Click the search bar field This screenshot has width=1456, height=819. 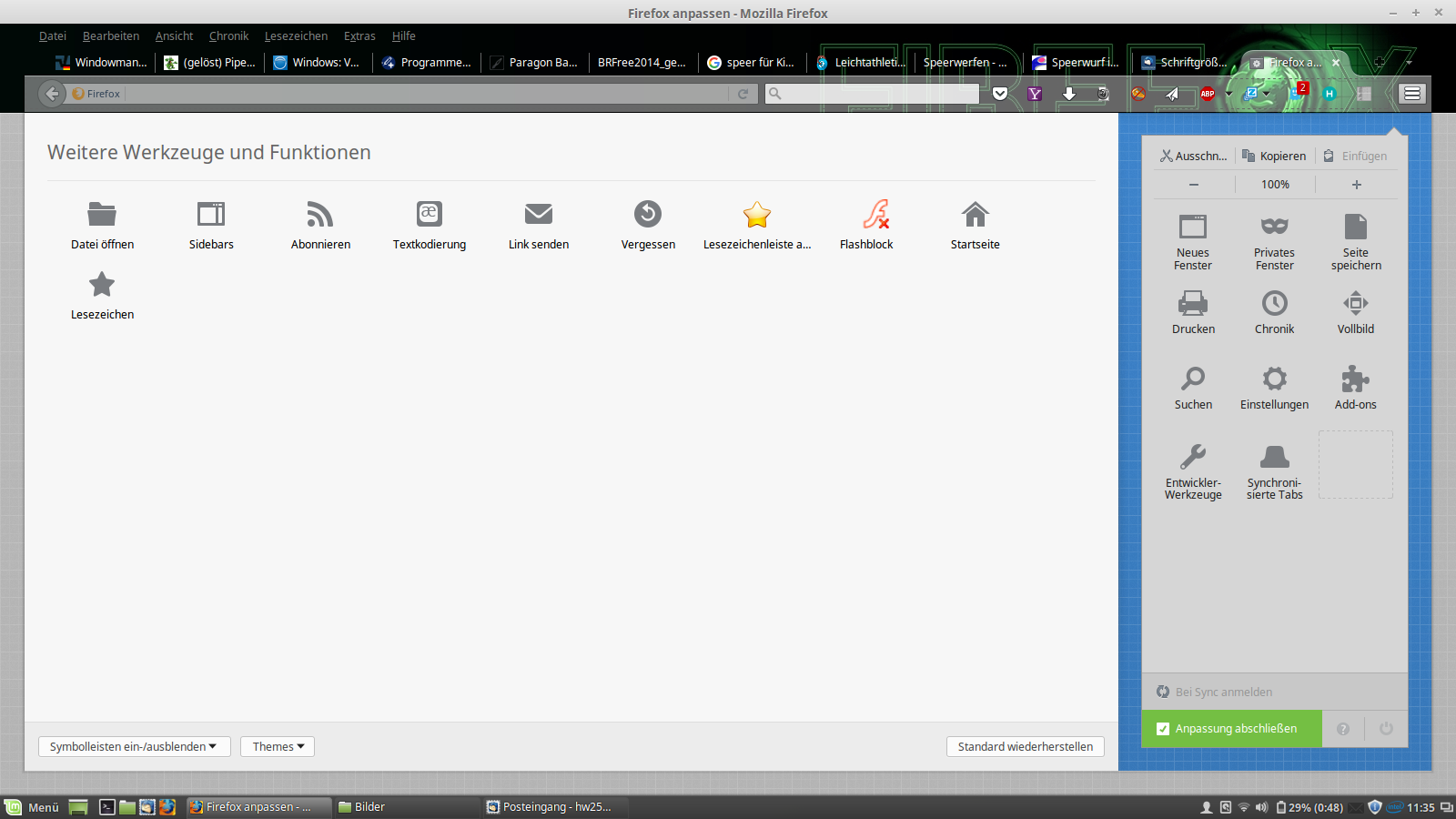(x=872, y=94)
